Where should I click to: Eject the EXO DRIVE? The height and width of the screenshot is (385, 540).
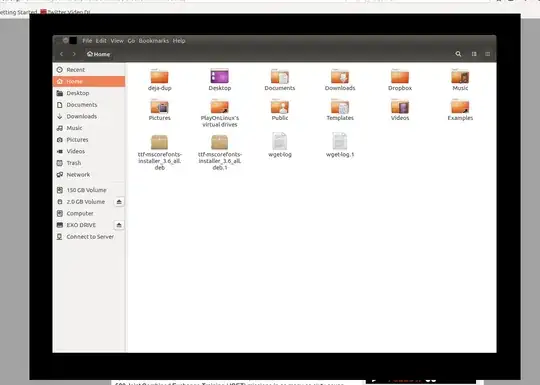click(119, 225)
